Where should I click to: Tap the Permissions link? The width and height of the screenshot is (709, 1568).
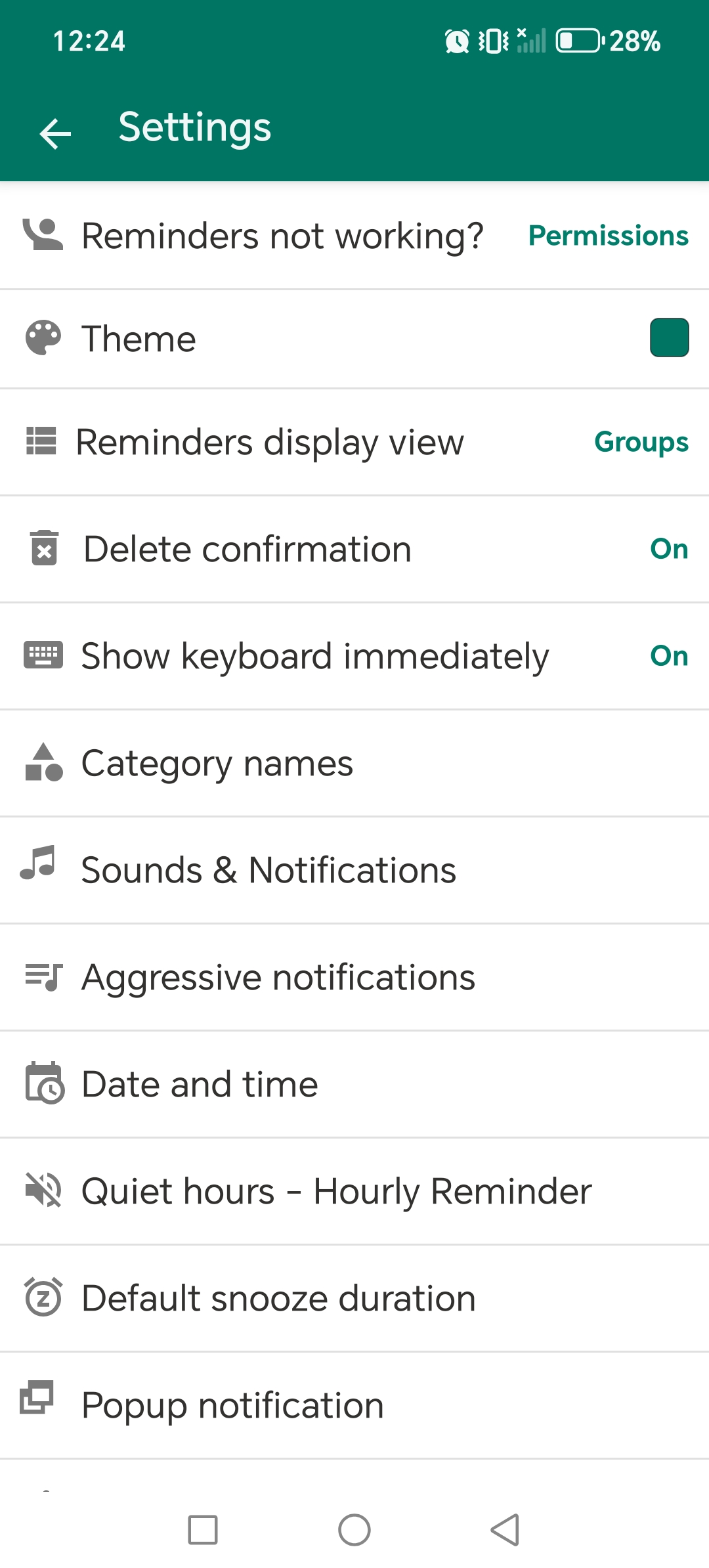(608, 236)
